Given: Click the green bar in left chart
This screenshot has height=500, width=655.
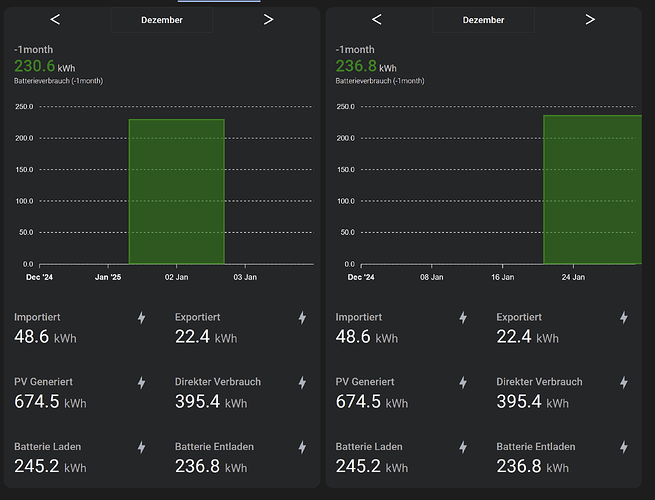Looking at the screenshot, I should click(176, 191).
